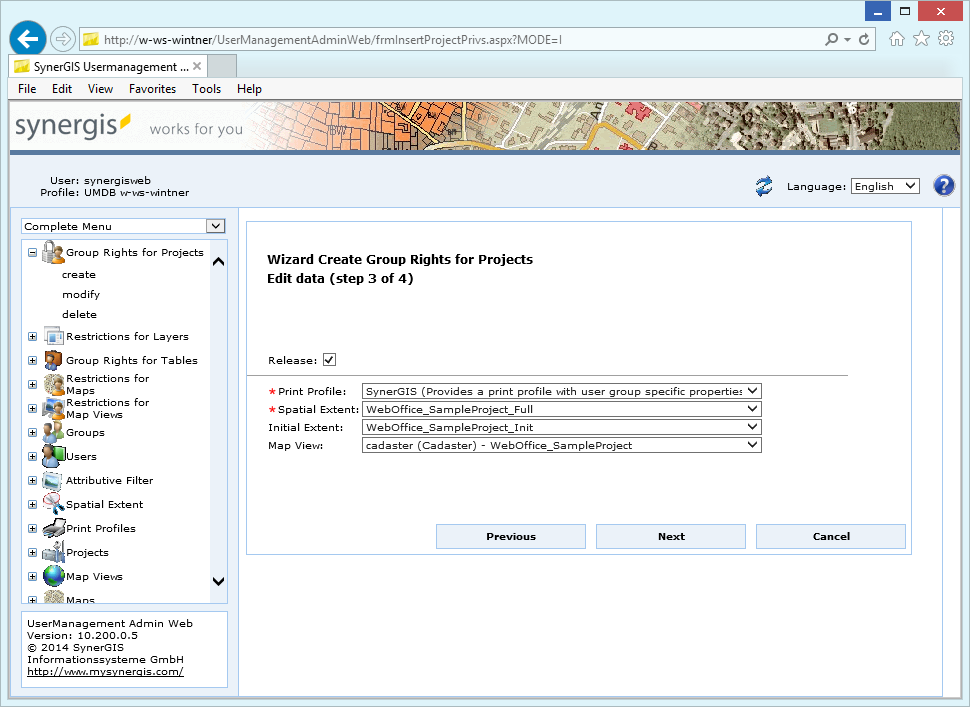
Task: Click the refresh arrows icon near Language
Action: tap(763, 186)
